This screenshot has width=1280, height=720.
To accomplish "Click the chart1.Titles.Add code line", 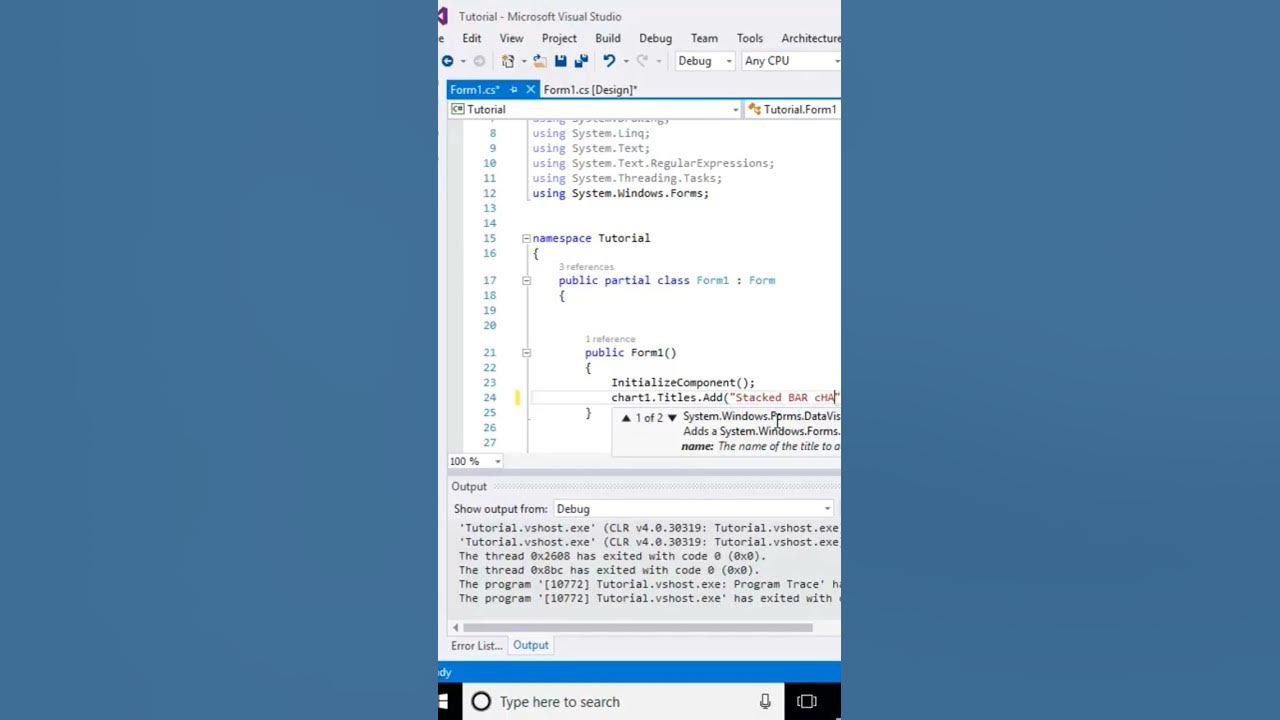I will 724,398.
